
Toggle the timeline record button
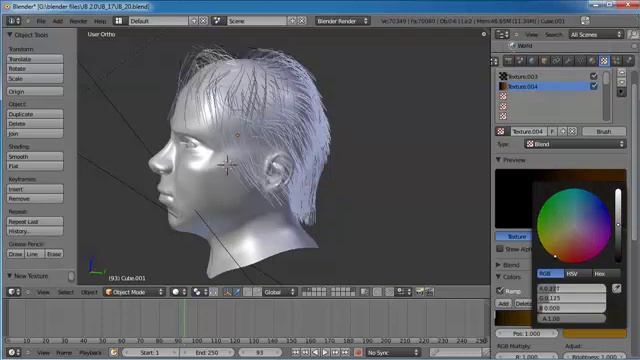click(x=358, y=352)
